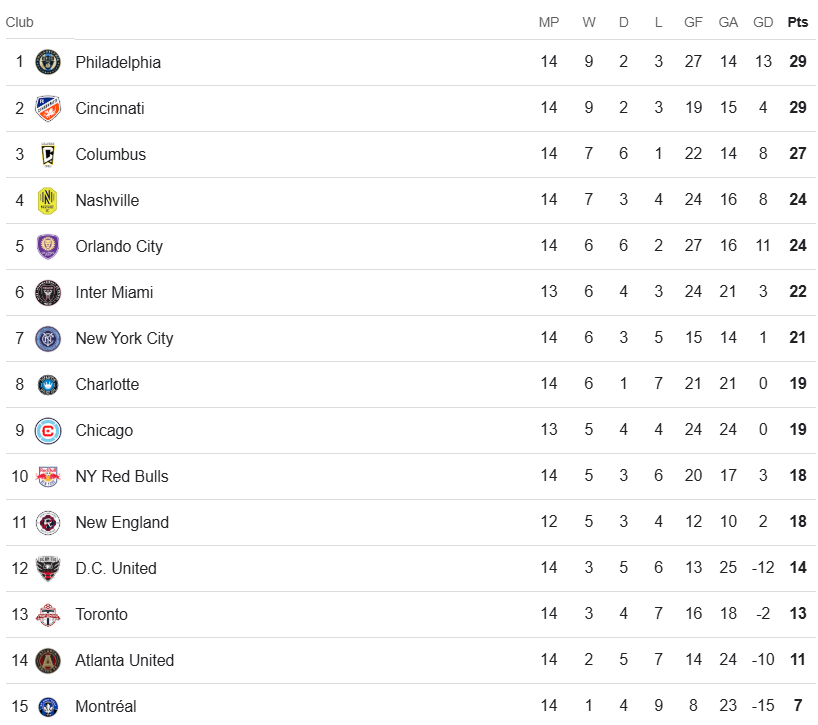Viewport: 818px width, 725px height.
Task: Select the Toronto team name
Action: coord(101,614)
